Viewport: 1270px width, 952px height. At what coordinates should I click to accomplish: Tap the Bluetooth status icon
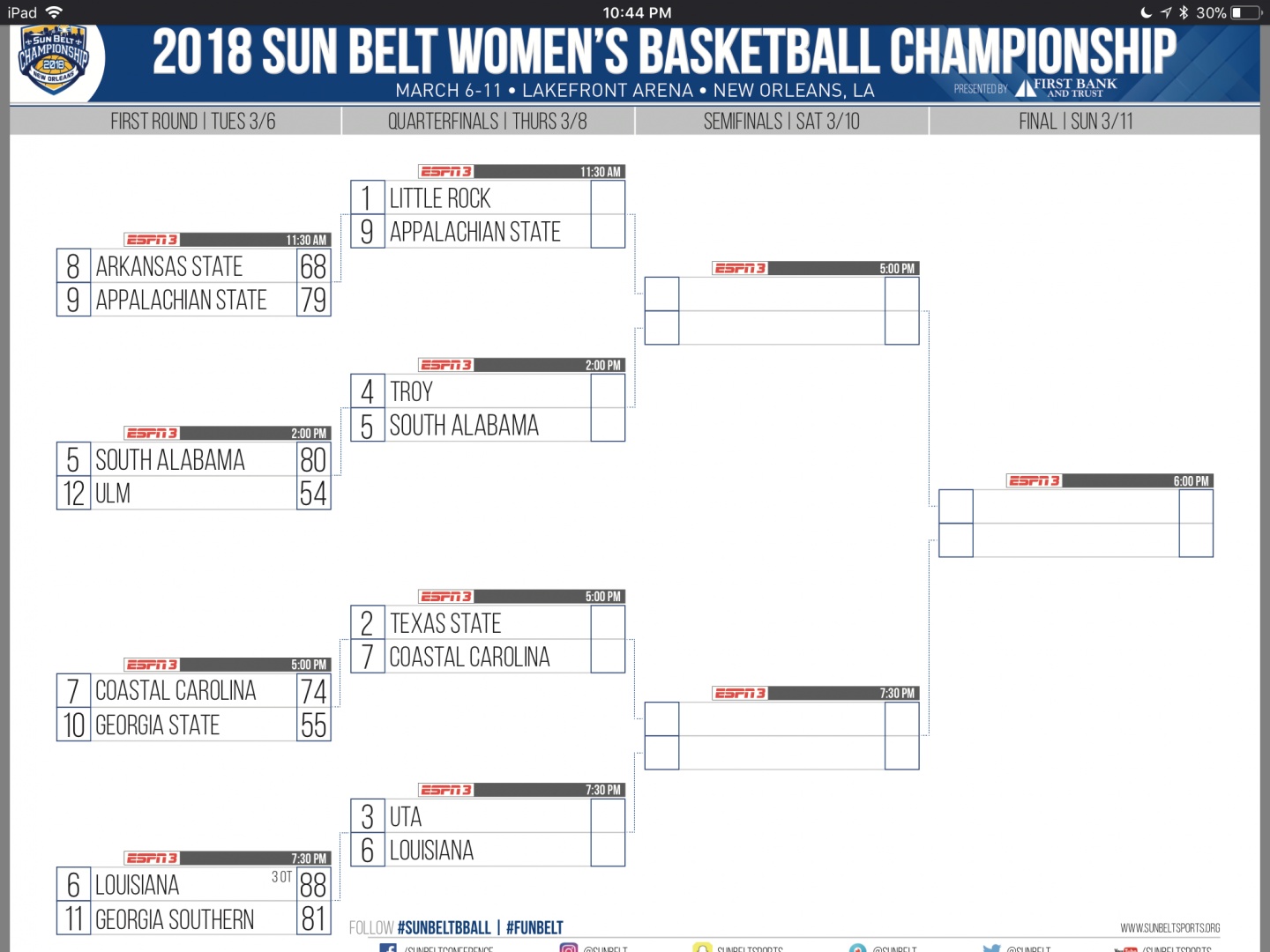point(1184,12)
